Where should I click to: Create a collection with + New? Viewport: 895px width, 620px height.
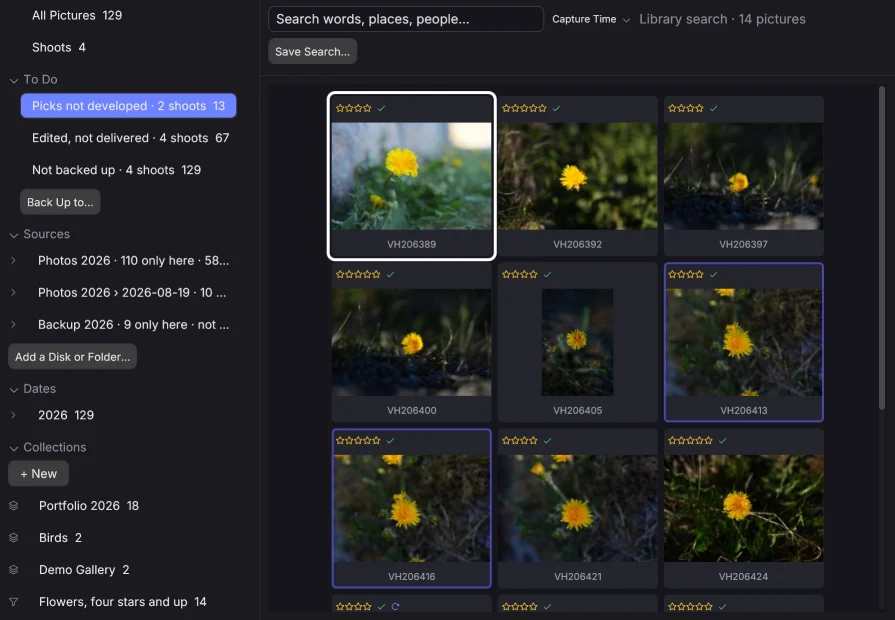pyautogui.click(x=38, y=474)
